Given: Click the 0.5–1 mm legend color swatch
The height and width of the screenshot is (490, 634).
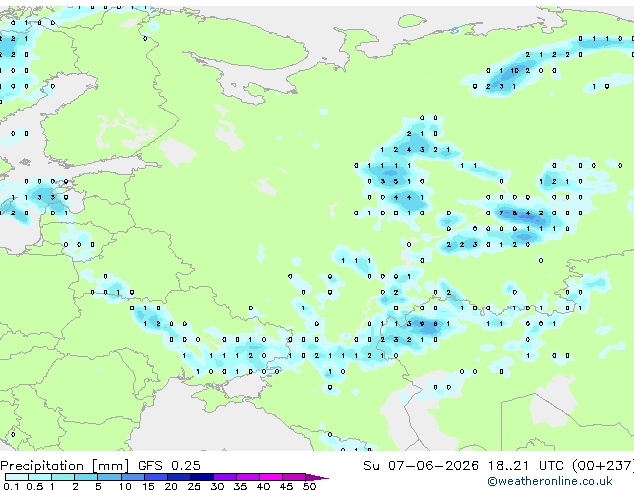Looking at the screenshot, I should (x=40, y=477).
